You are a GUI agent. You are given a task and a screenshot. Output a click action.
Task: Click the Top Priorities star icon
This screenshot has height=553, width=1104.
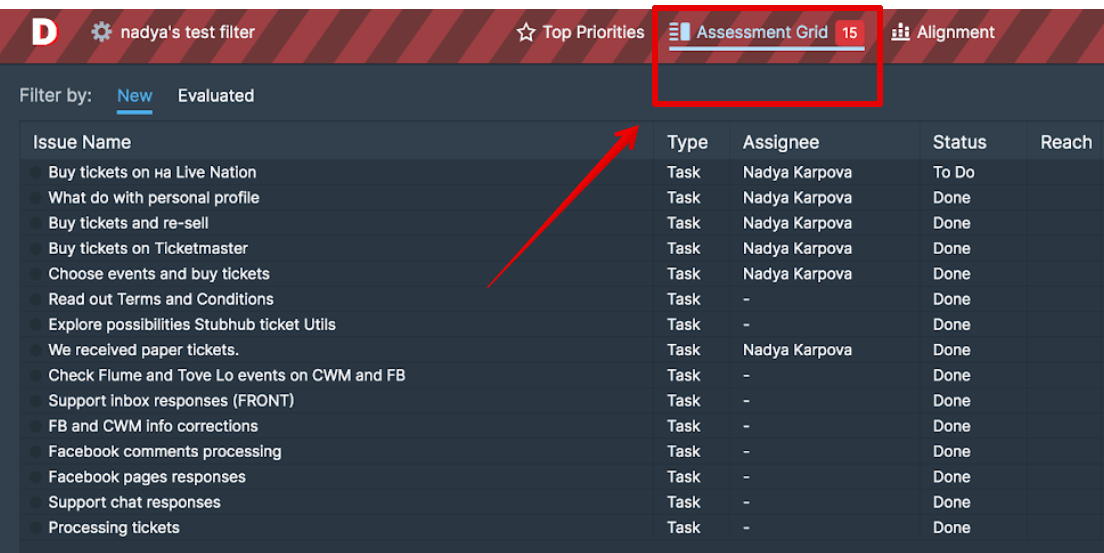(x=526, y=33)
